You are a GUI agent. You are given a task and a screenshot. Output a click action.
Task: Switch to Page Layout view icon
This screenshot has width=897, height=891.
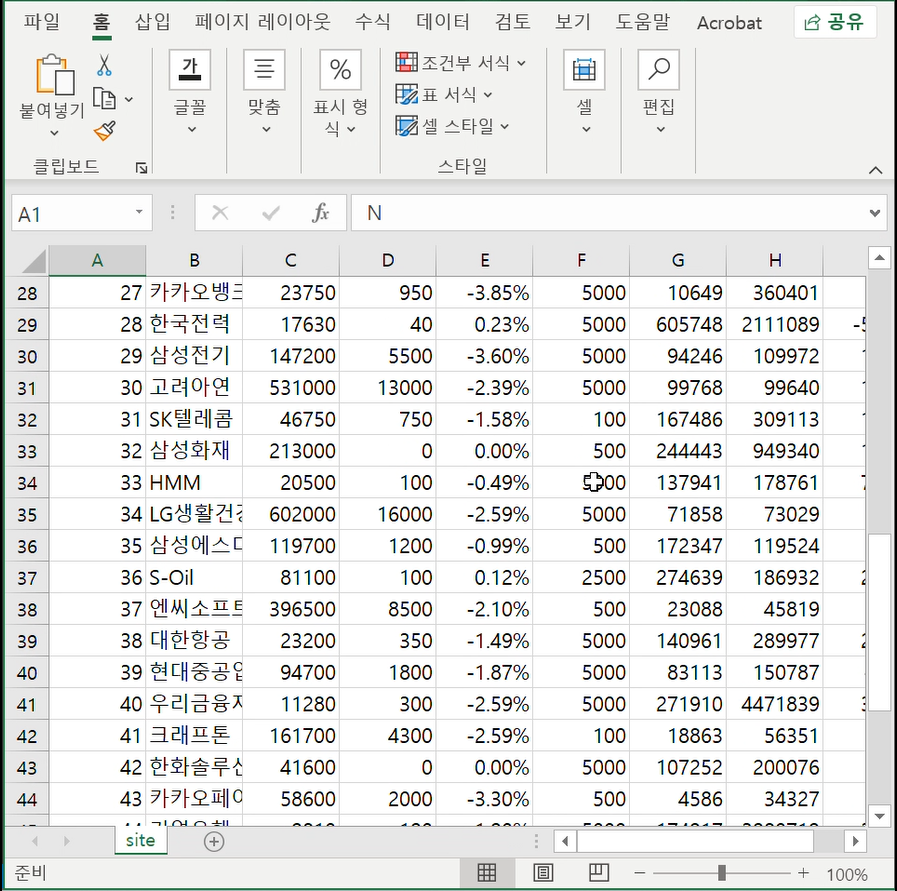pos(542,873)
